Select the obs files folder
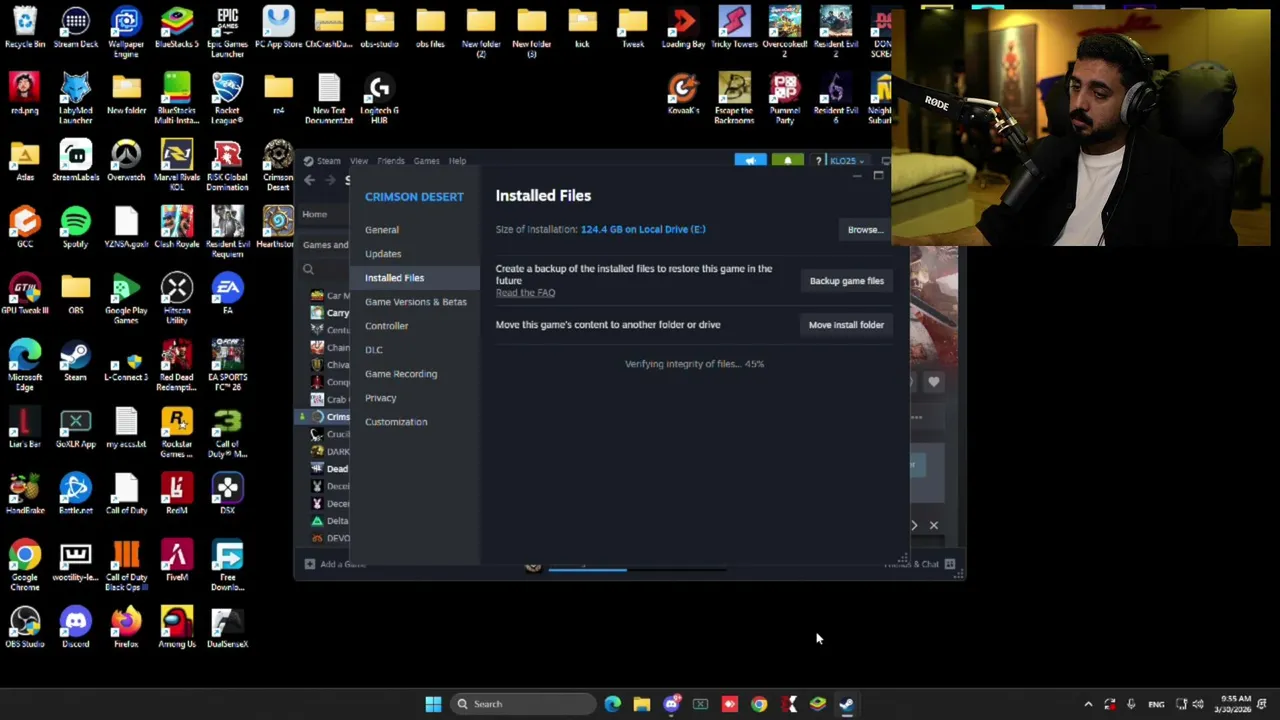This screenshot has width=1280, height=720. [430, 27]
